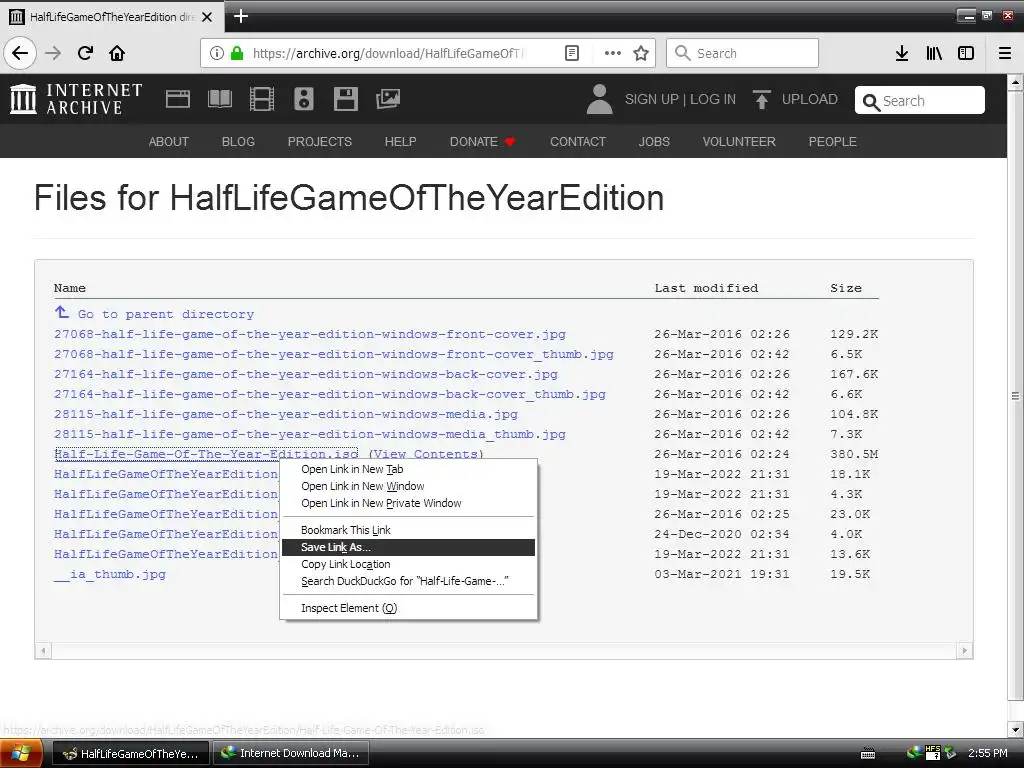Show the browser sidebars
Viewport: 1024px width, 768px height.
(966, 53)
